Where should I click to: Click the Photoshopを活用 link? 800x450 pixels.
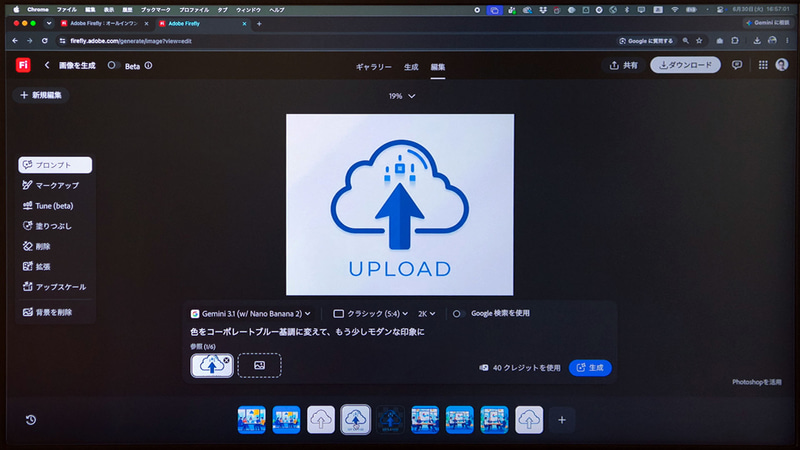click(757, 382)
